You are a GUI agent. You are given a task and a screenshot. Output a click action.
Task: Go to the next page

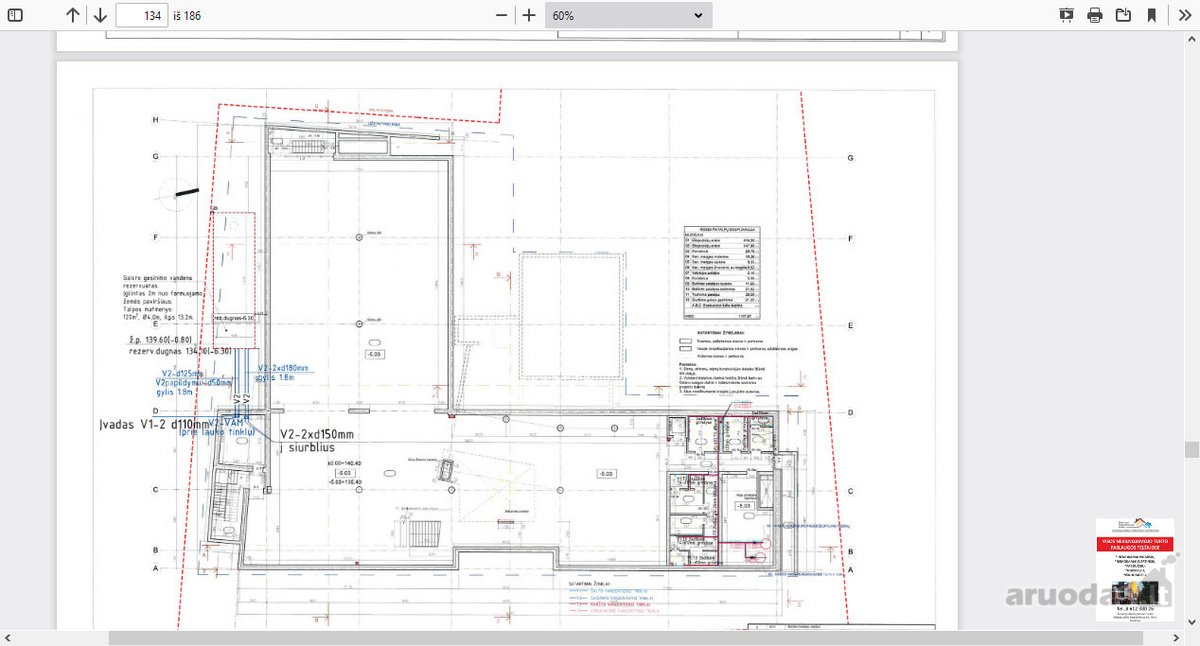[x=100, y=15]
